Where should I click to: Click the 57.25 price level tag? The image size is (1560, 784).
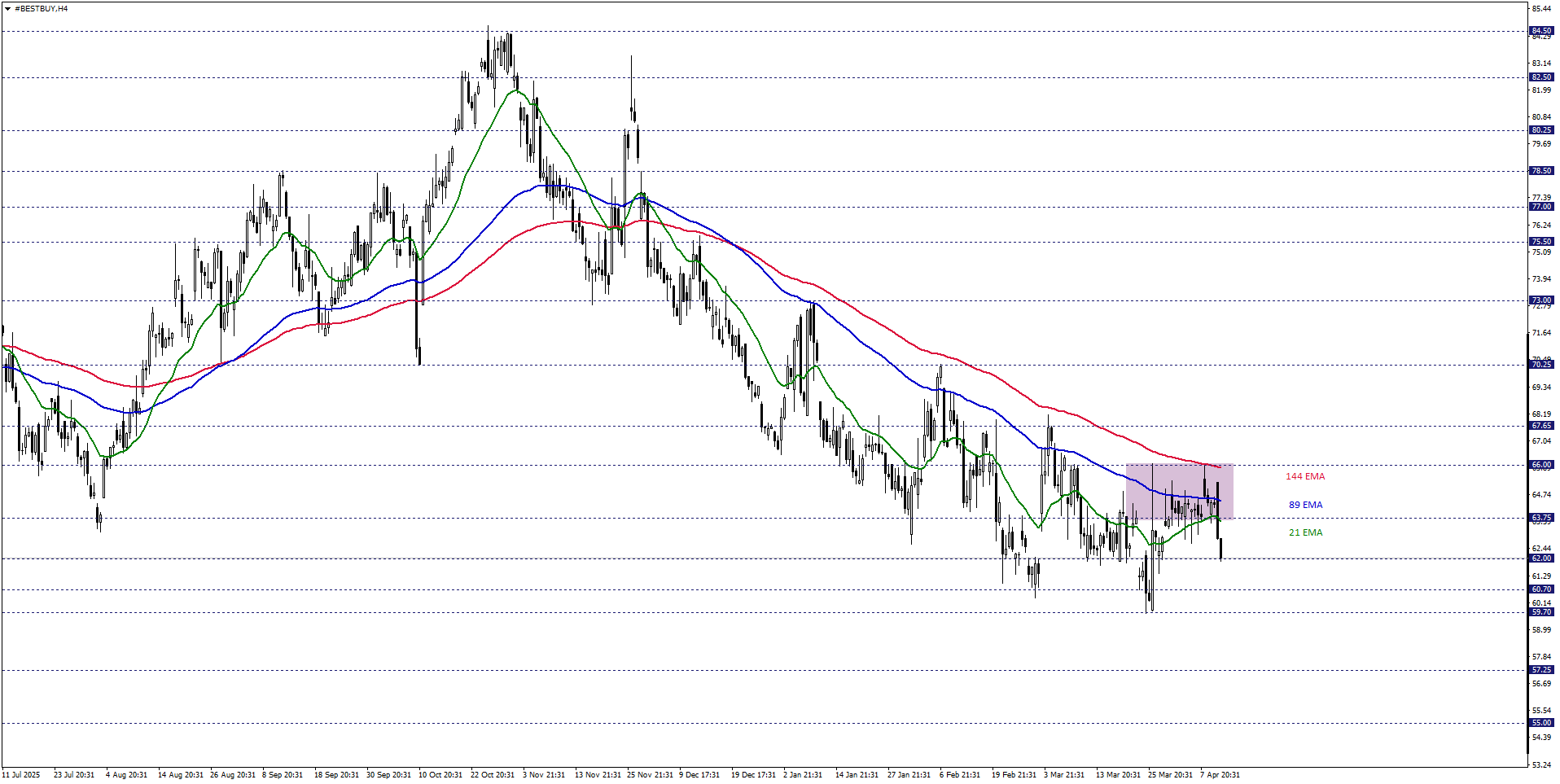pos(1540,670)
